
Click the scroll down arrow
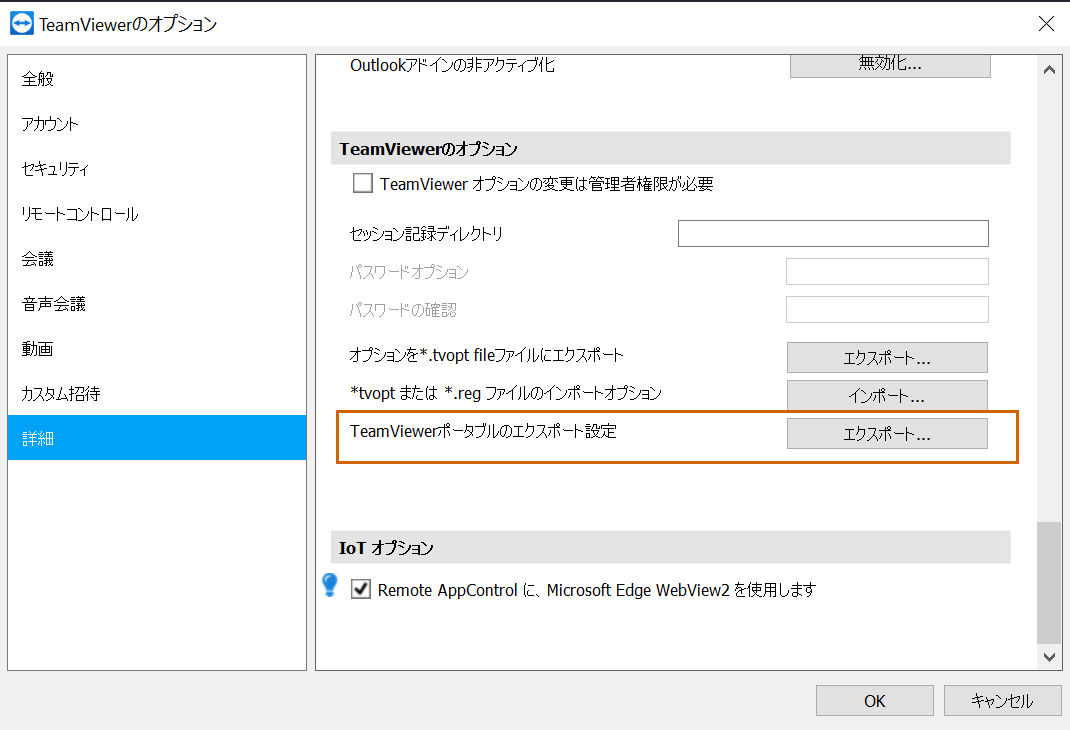click(1049, 657)
